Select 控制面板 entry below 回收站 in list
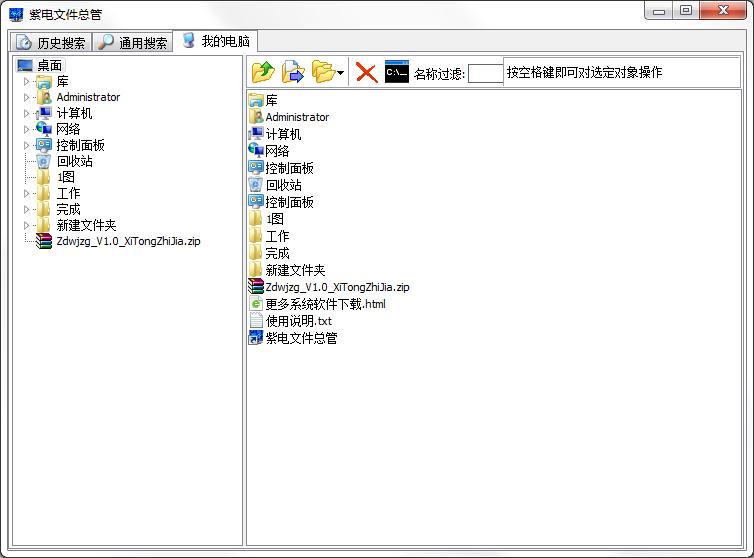 pyautogui.click(x=289, y=202)
